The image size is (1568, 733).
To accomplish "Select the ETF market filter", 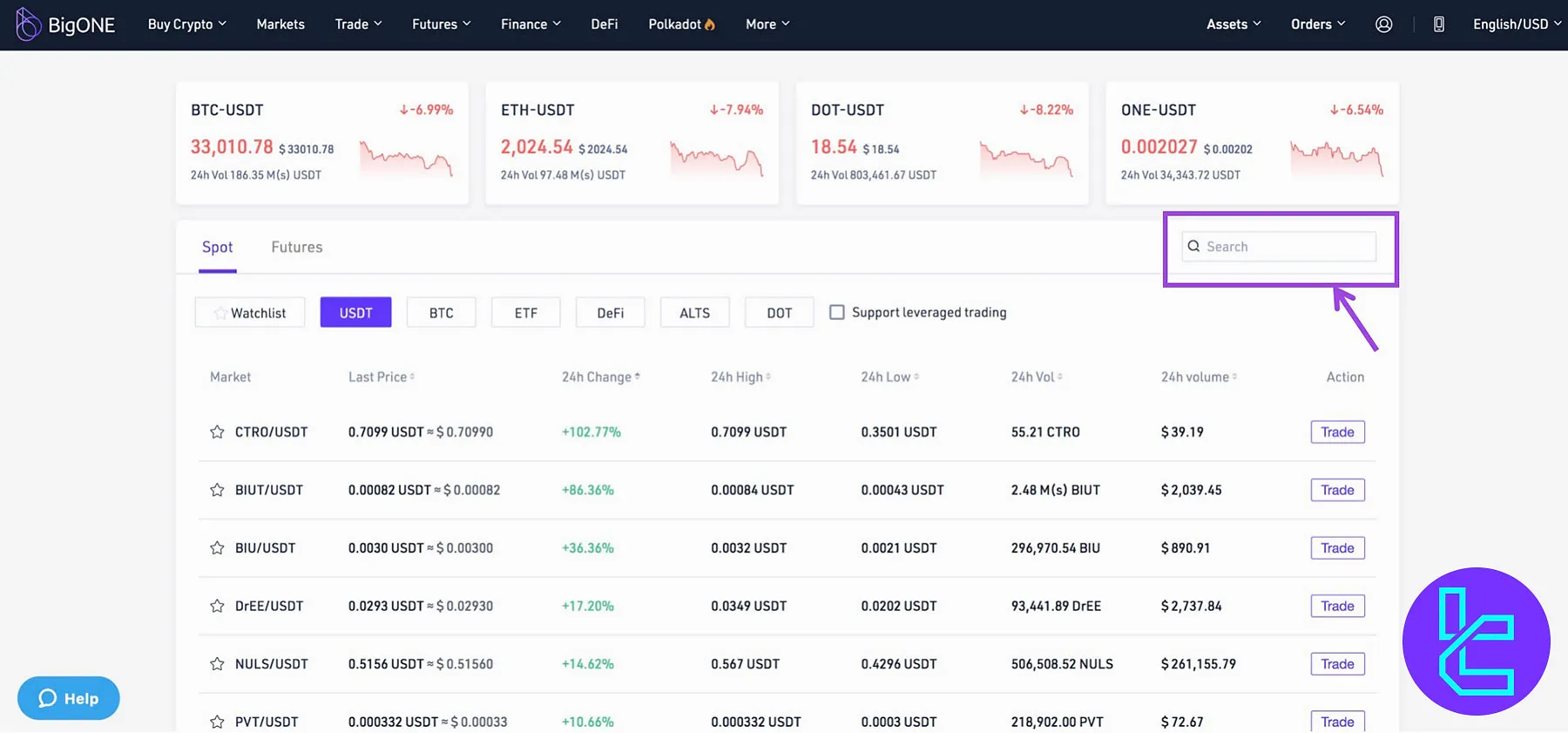I will (526, 313).
